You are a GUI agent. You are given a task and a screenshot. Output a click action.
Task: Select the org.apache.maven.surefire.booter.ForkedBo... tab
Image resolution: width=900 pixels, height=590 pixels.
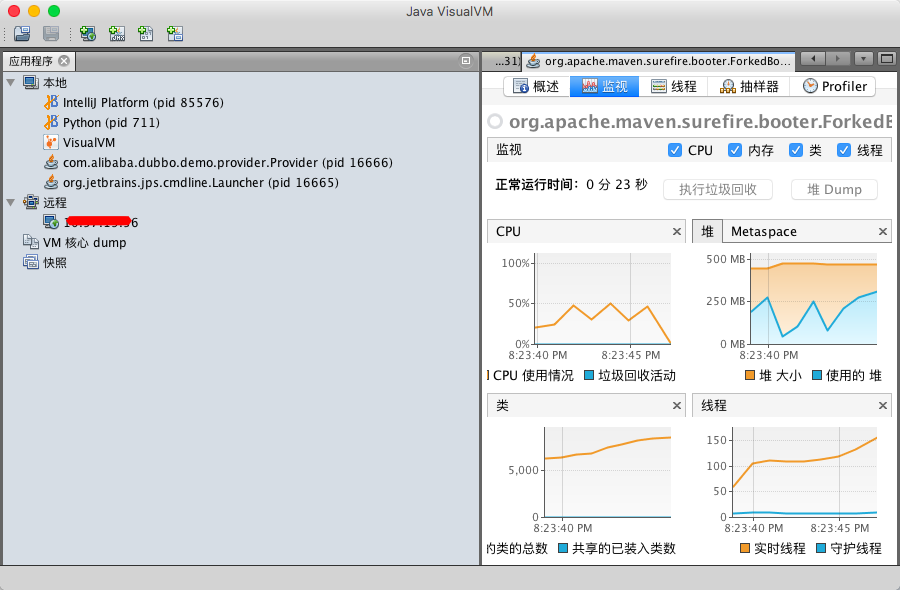pos(658,61)
